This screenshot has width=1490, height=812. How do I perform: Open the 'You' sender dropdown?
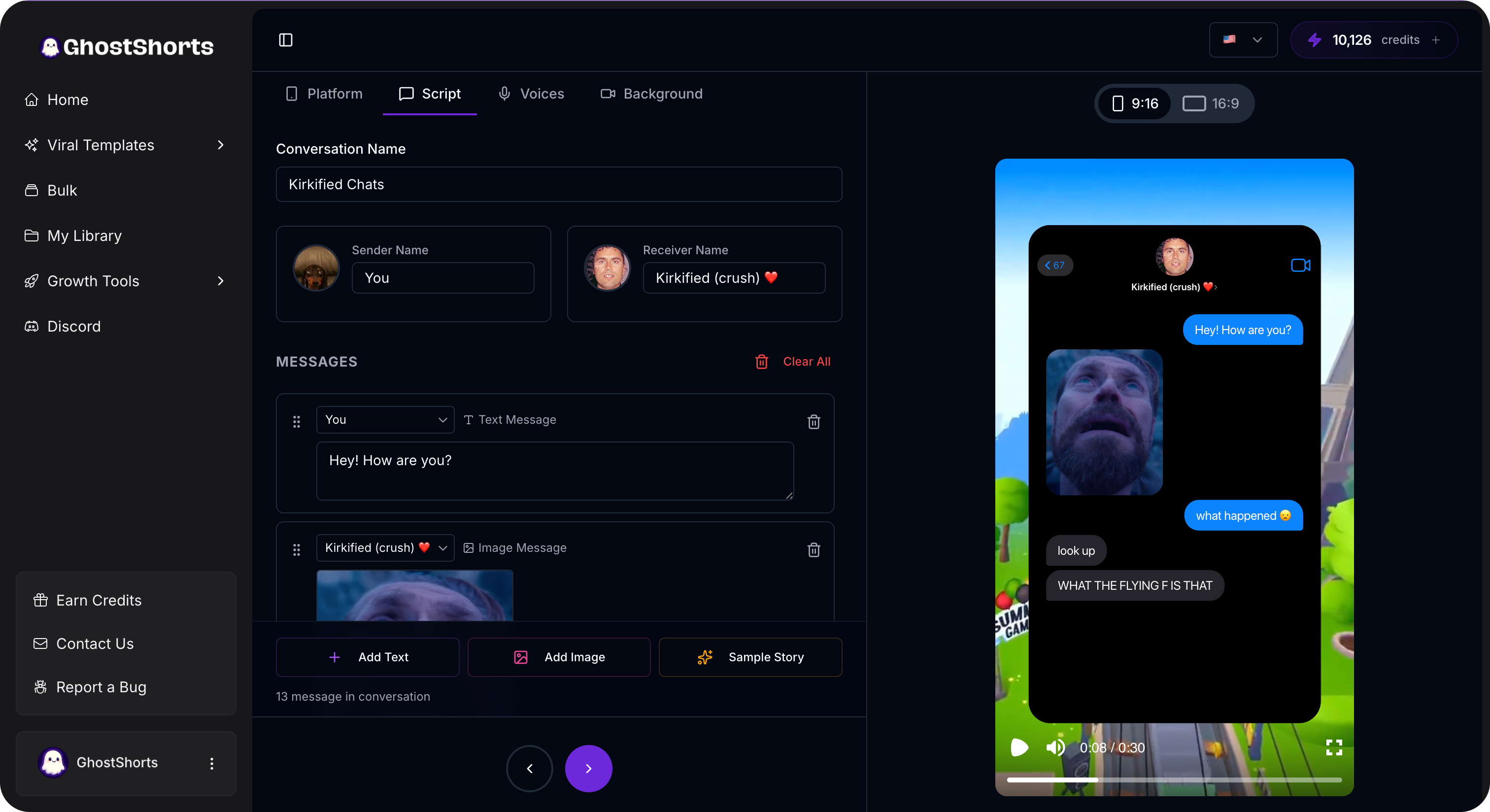click(x=385, y=420)
